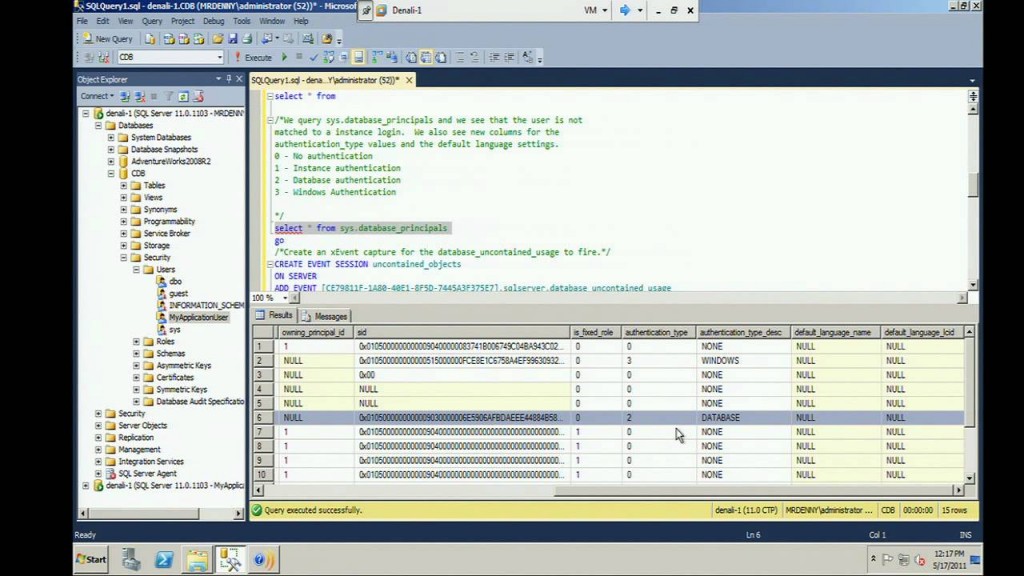The width and height of the screenshot is (1024, 576).
Task: Click the Filter icon in Object Explorer
Action: pos(169,96)
